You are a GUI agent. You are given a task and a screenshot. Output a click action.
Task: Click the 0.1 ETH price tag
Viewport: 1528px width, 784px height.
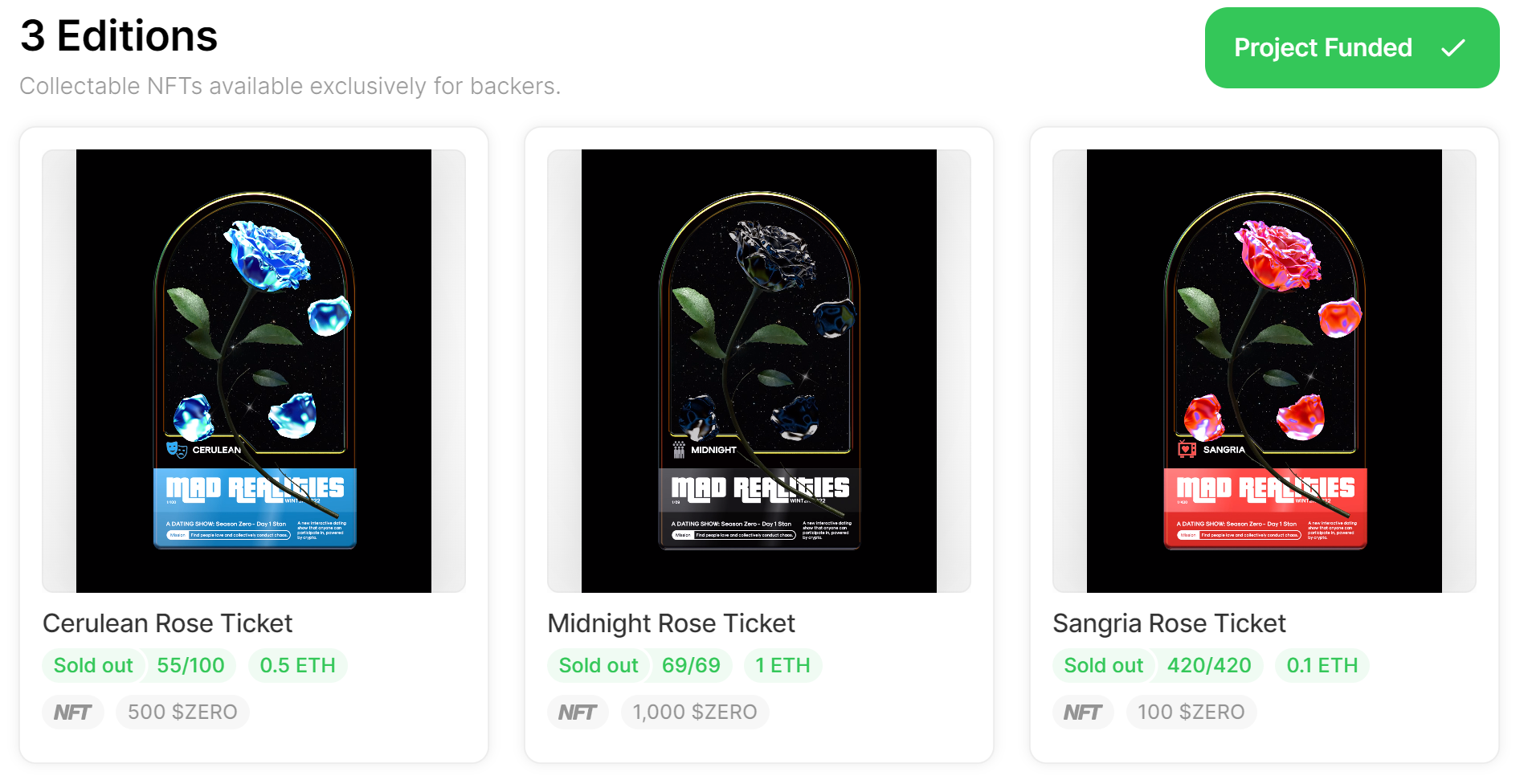(1322, 666)
